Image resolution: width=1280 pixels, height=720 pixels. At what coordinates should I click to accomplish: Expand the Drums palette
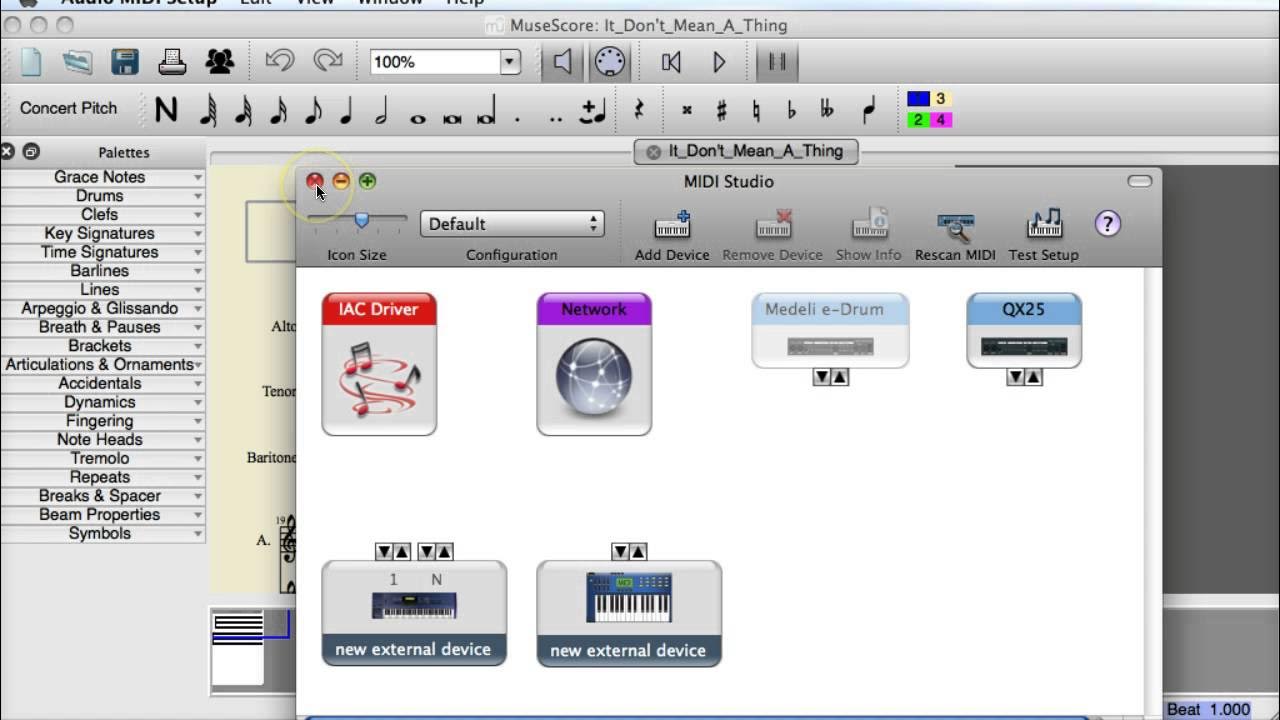(x=102, y=196)
